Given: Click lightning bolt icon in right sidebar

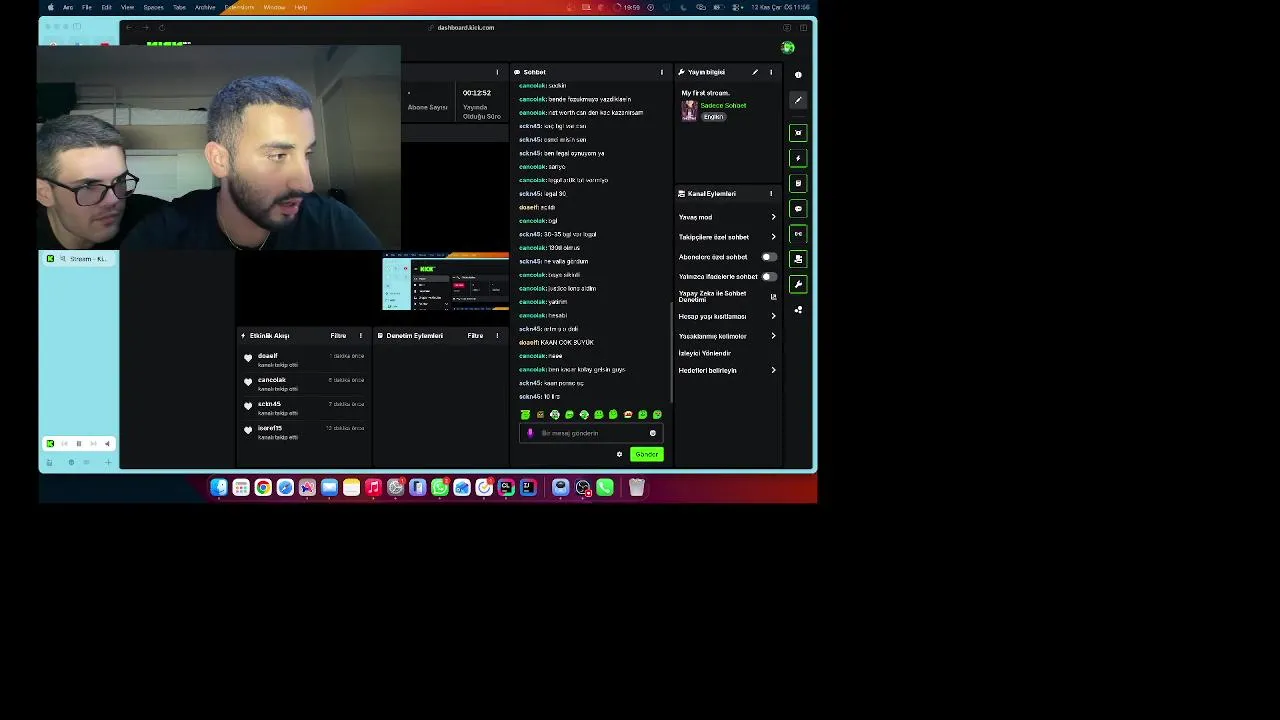Looking at the screenshot, I should coord(798,158).
